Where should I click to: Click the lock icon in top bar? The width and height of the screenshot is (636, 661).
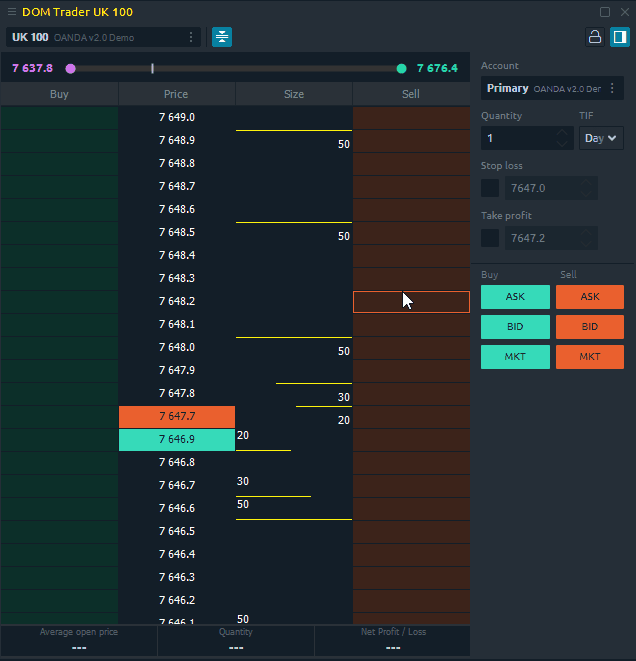pos(595,37)
